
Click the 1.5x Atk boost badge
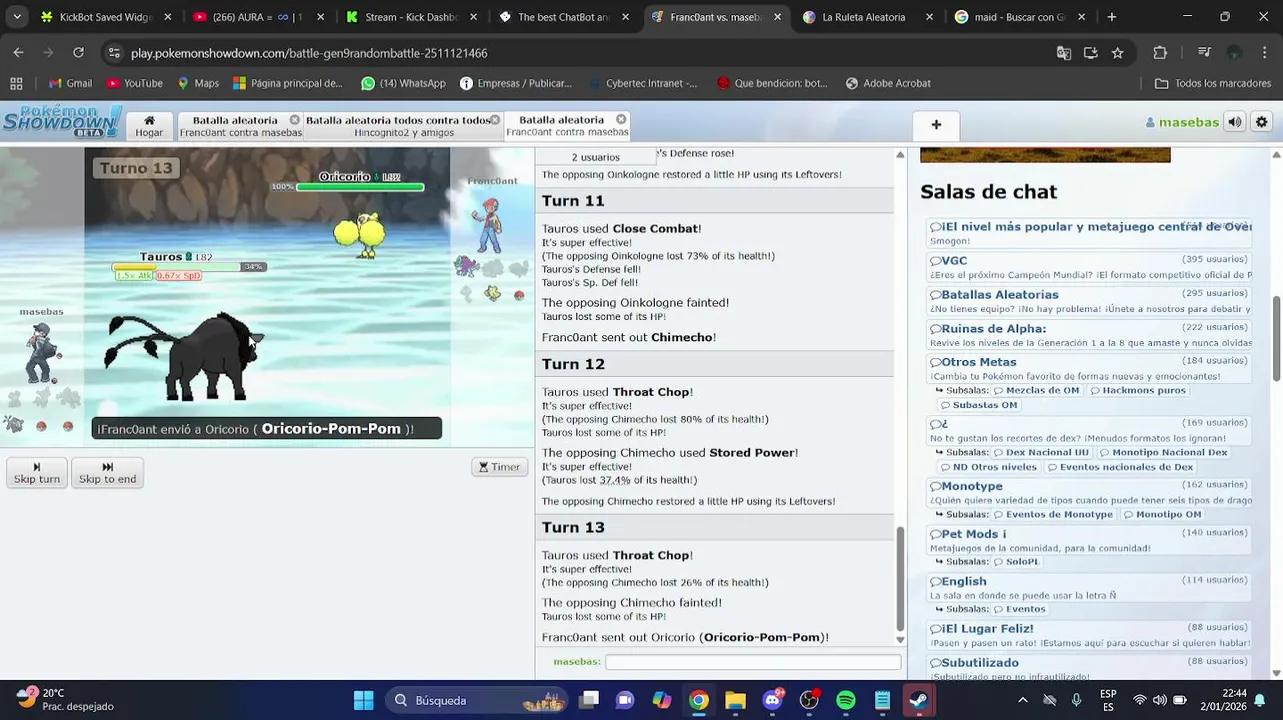133,275
